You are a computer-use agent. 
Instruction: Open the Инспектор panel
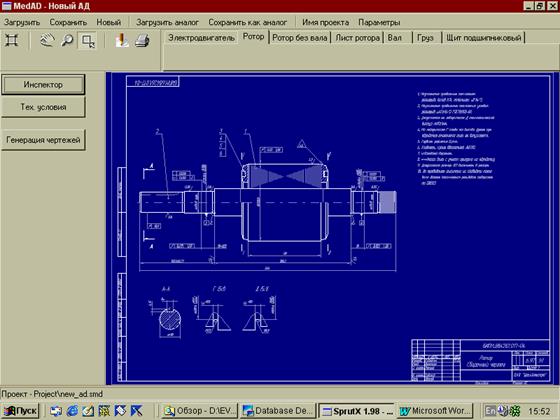[43, 85]
